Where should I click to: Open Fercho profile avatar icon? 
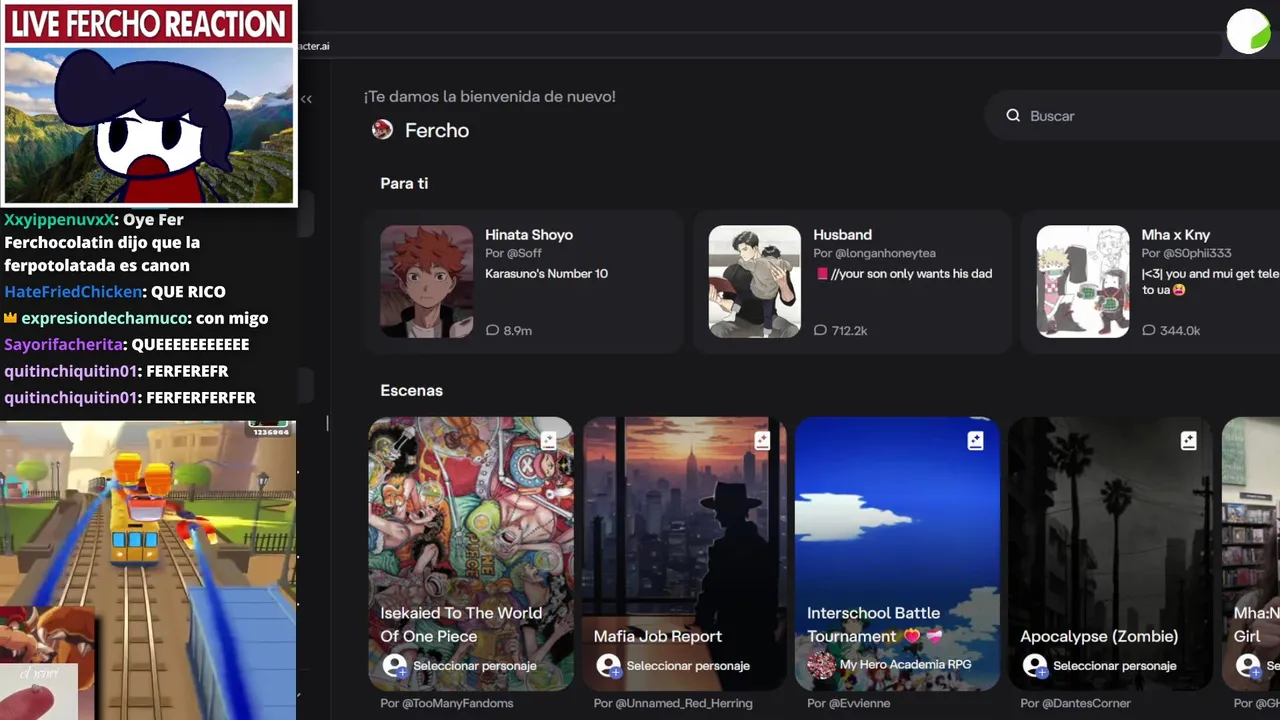click(382, 130)
